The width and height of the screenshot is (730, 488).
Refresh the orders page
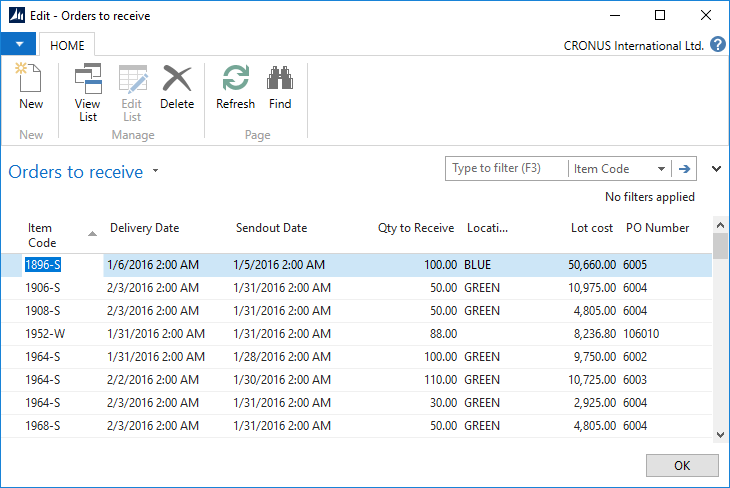pyautogui.click(x=235, y=86)
